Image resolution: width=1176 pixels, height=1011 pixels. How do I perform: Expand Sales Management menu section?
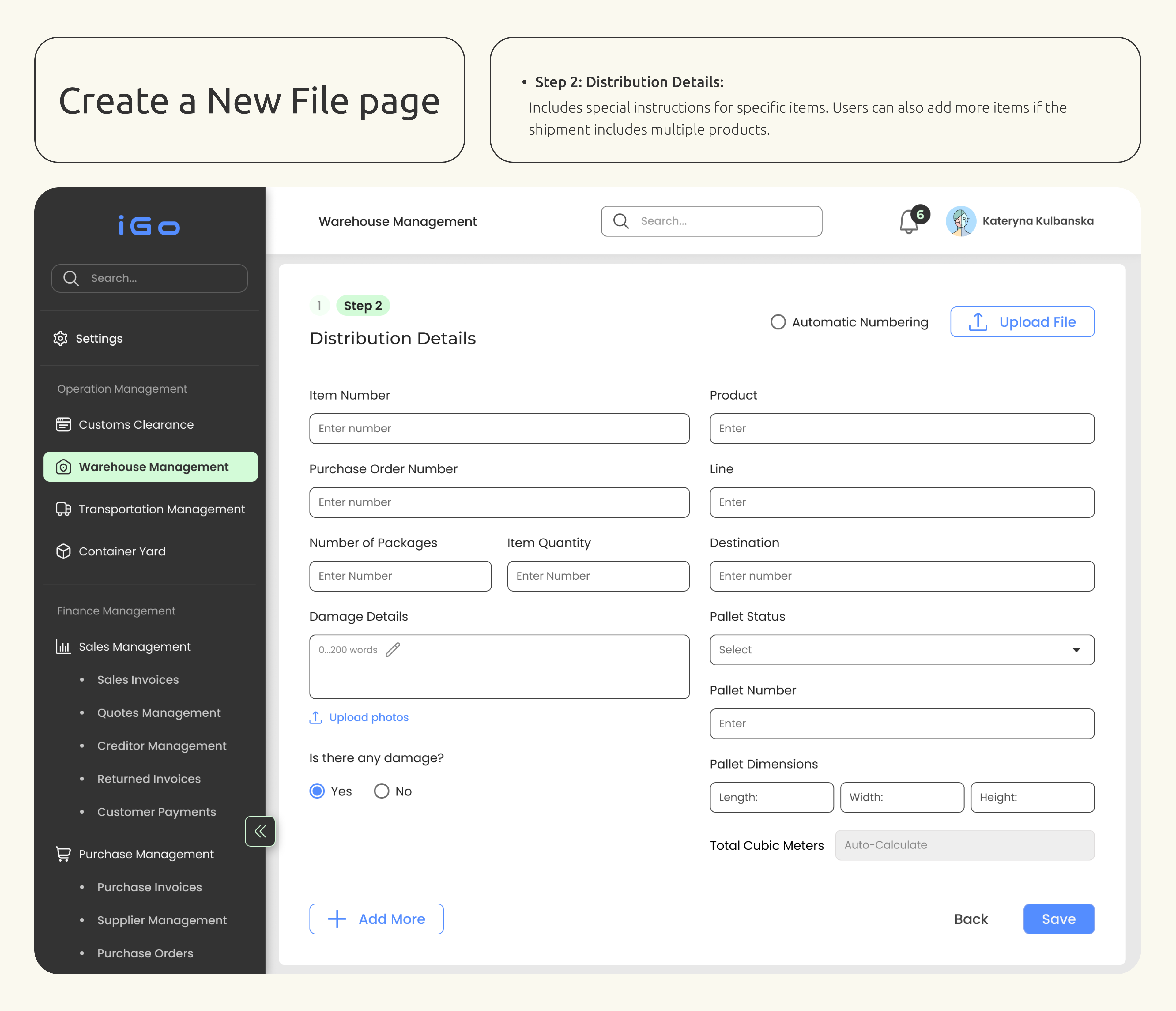point(134,647)
